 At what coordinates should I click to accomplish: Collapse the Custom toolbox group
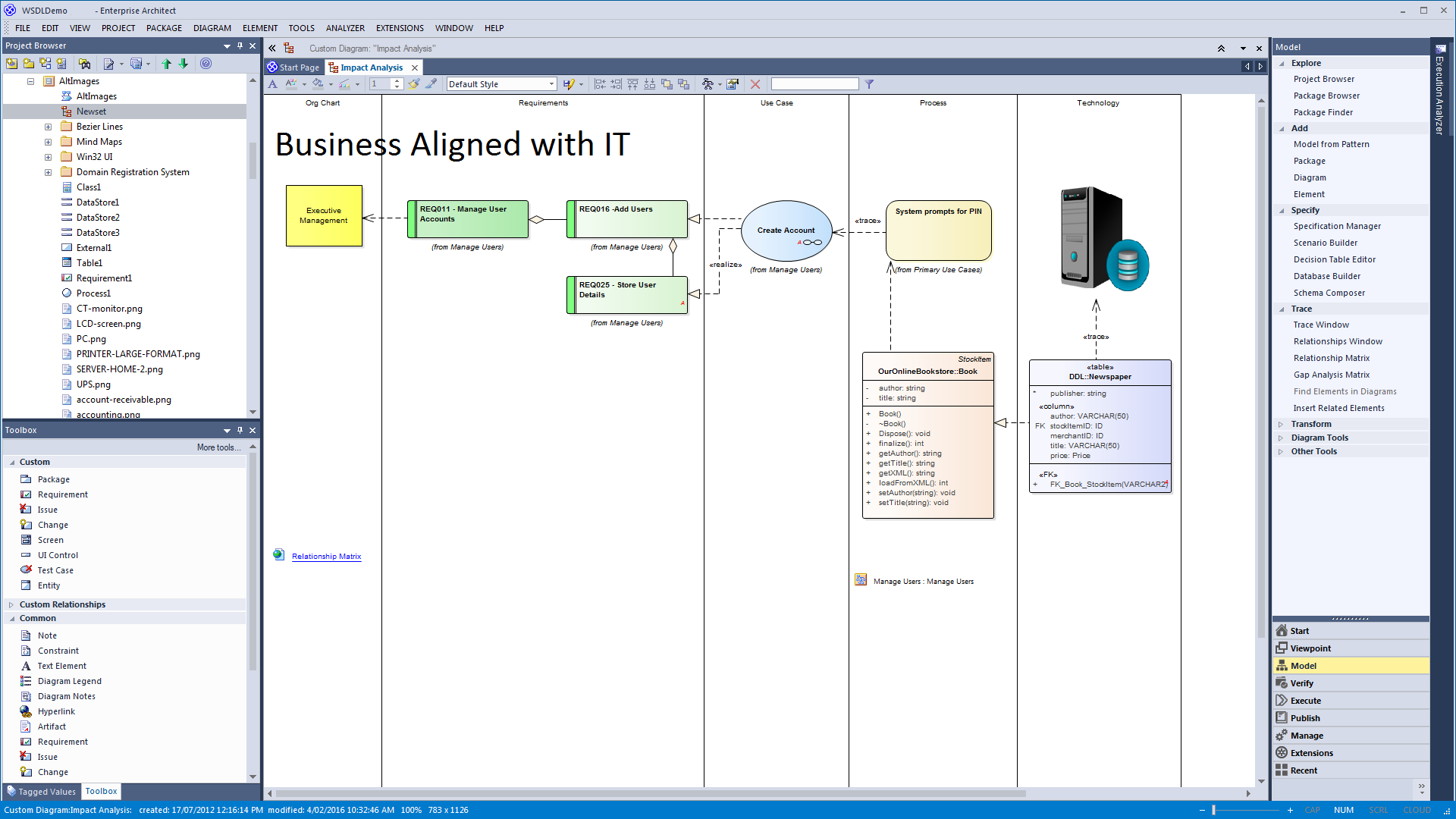12,462
